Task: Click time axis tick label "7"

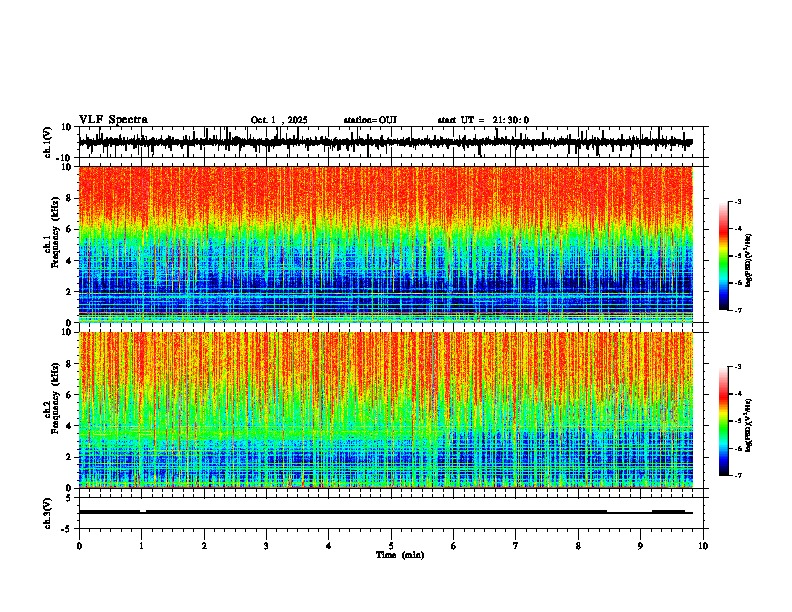Action: [516, 546]
